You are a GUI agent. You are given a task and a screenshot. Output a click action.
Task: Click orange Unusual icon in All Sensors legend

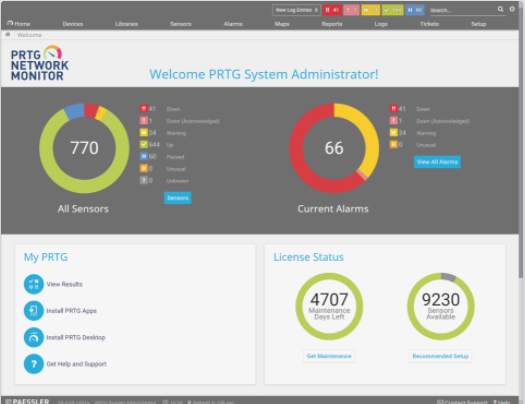tap(144, 168)
